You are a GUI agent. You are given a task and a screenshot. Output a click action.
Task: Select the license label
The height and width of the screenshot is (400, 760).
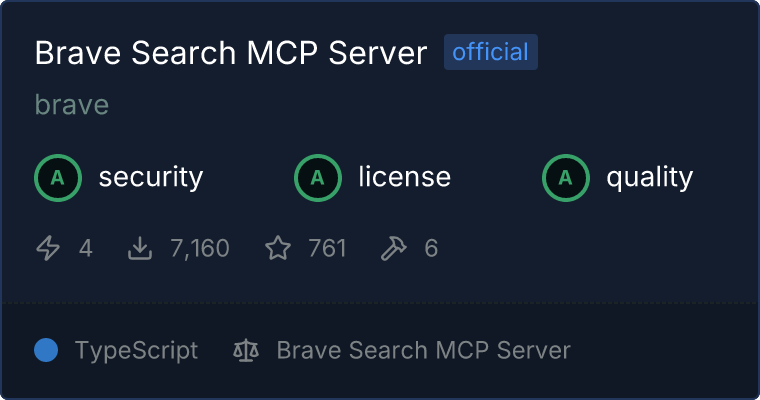pyautogui.click(x=405, y=176)
